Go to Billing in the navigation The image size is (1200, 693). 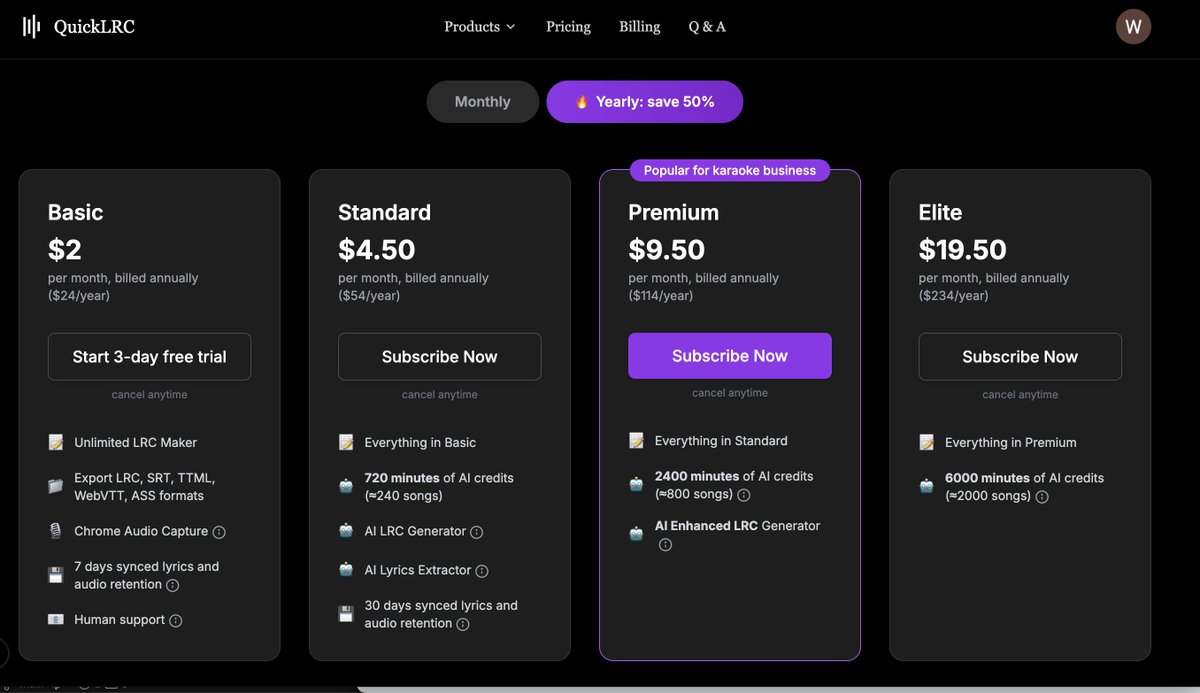pos(640,27)
